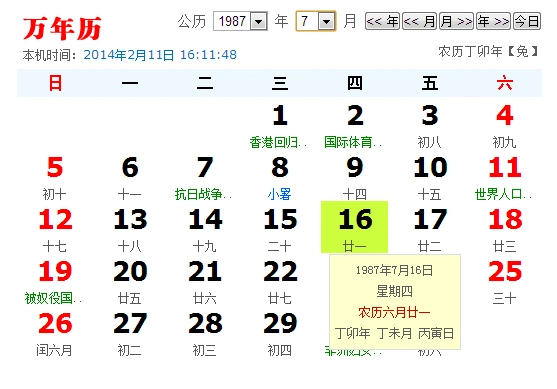Select July 10 十五 date

coord(429,177)
